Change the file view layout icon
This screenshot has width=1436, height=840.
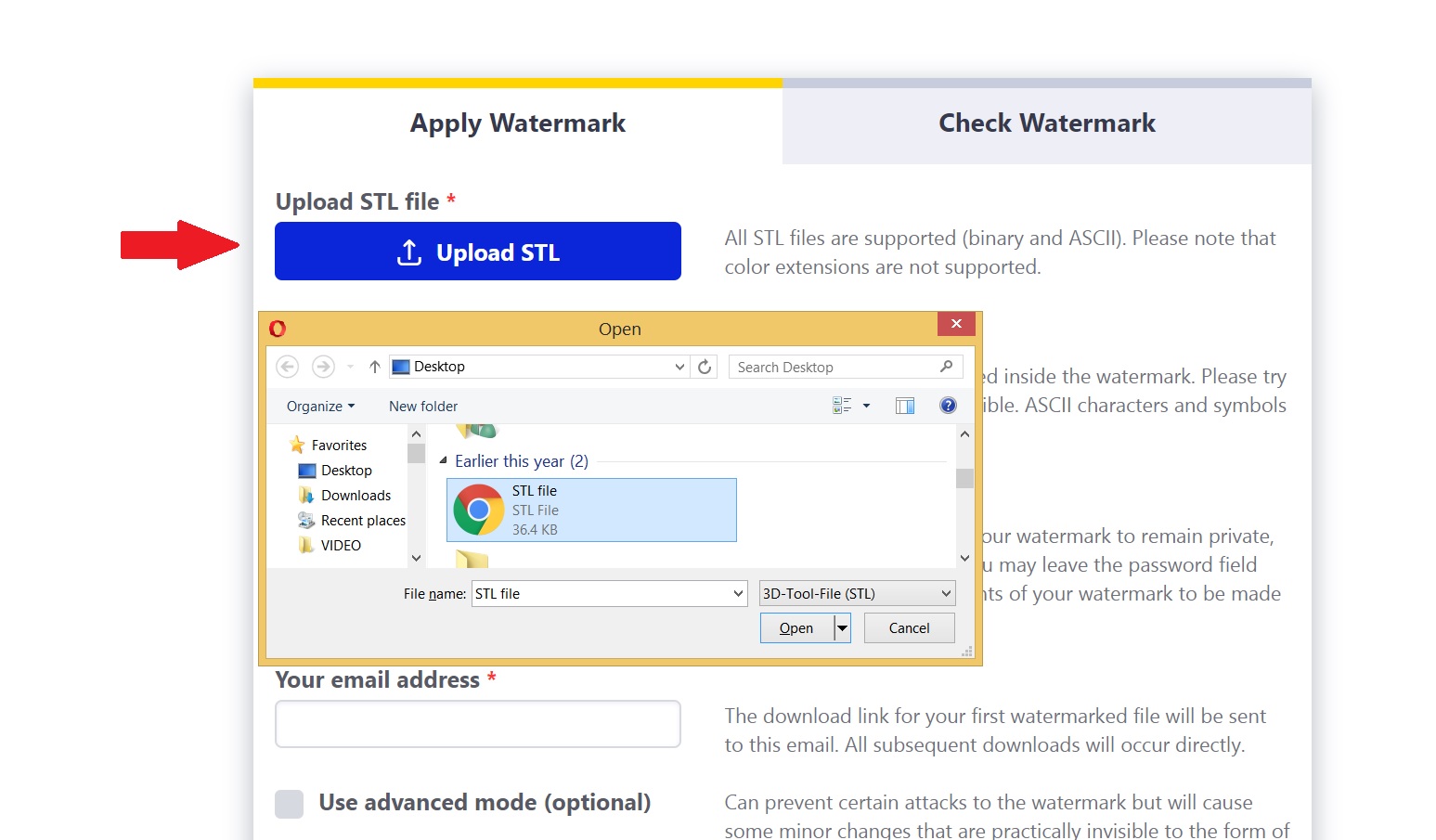(x=842, y=406)
